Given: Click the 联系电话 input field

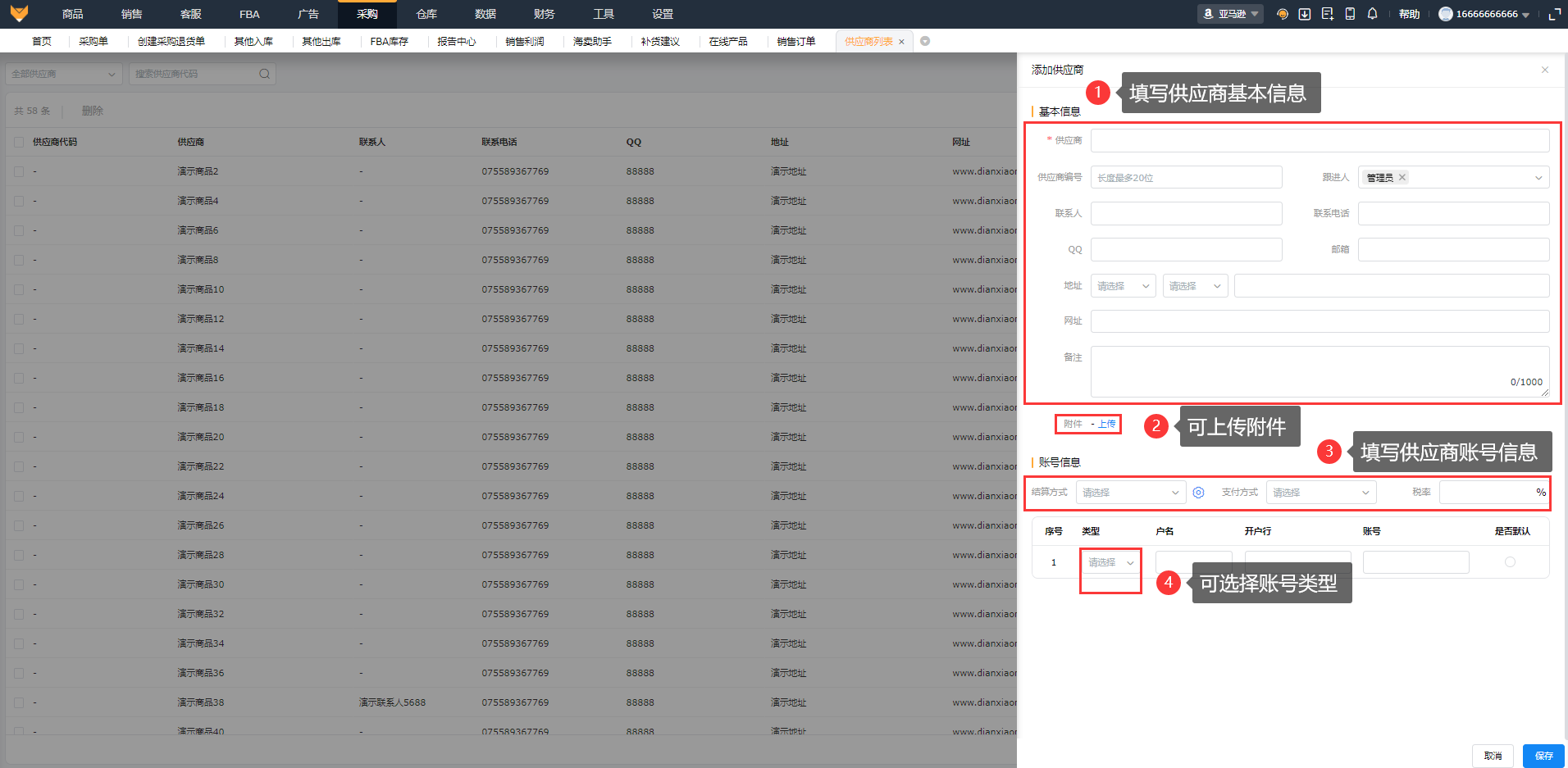Looking at the screenshot, I should pyautogui.click(x=1453, y=213).
